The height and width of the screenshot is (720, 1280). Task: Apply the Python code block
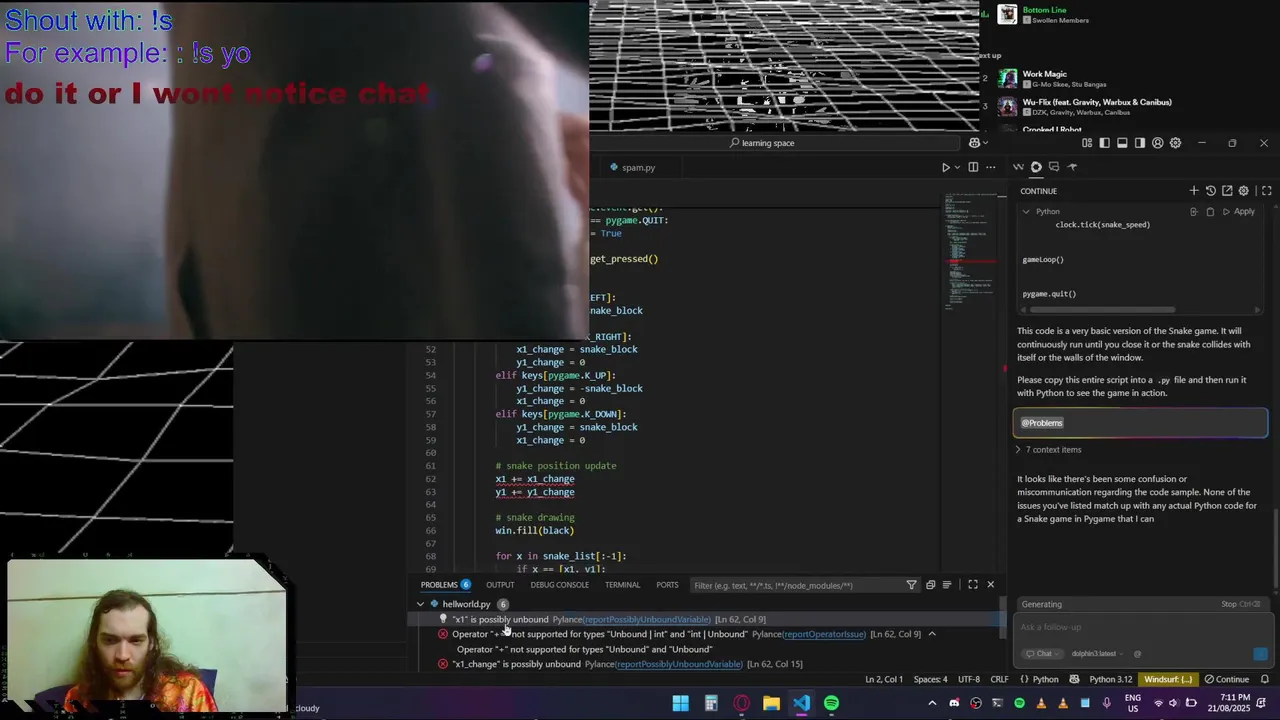click(1239, 212)
